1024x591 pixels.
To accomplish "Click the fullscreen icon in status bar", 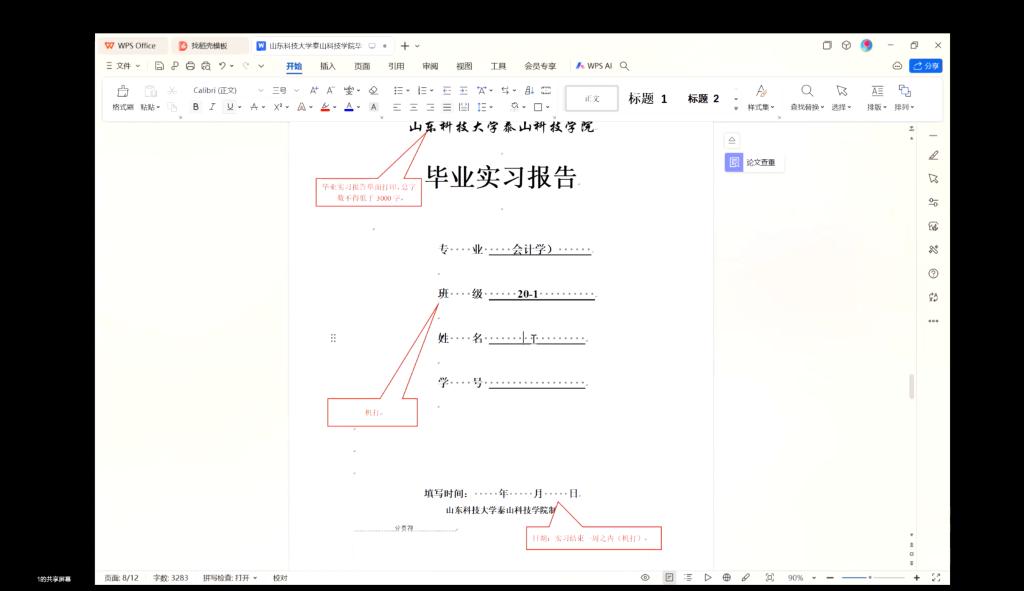I will click(936, 577).
